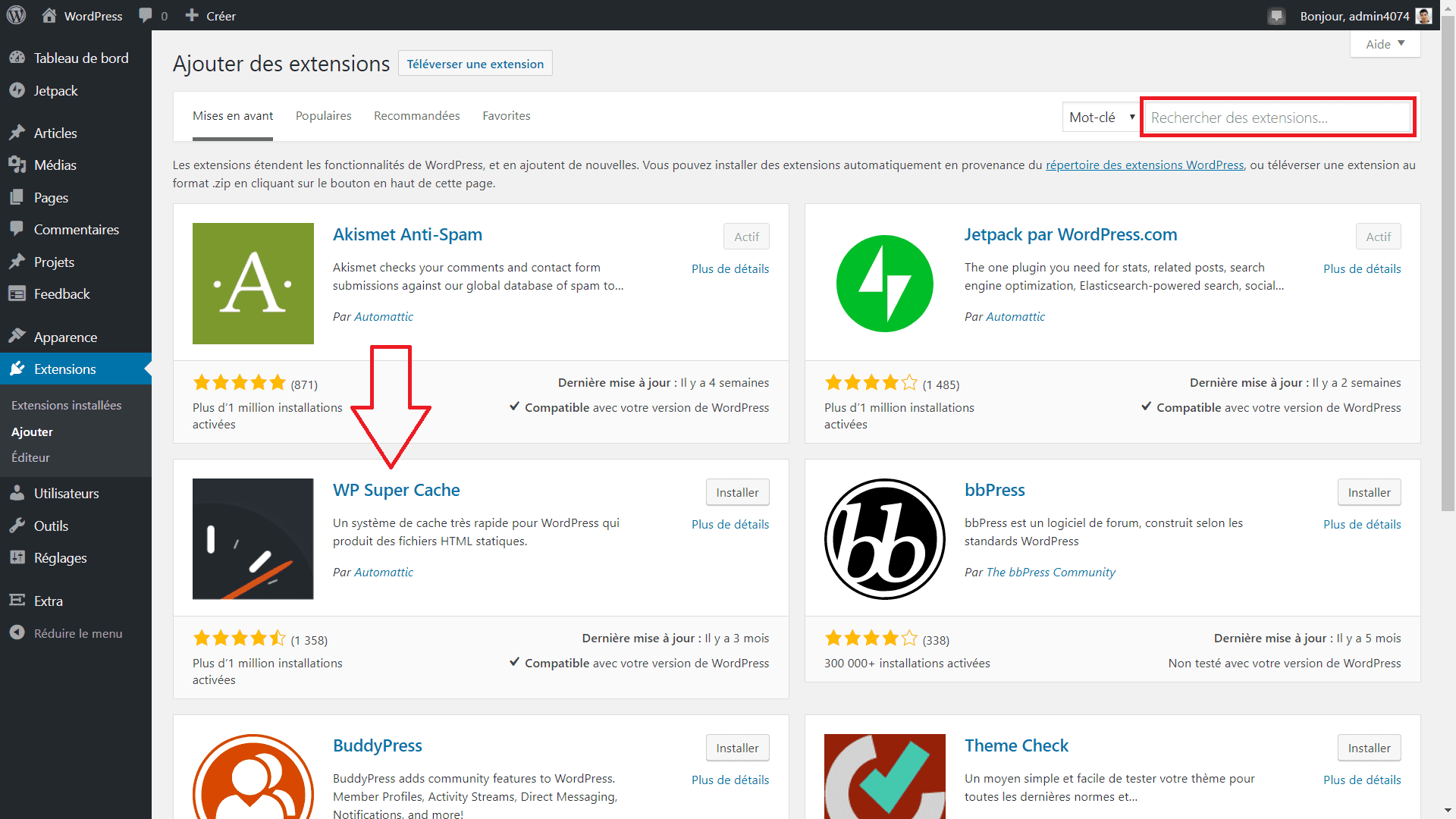
Task: Open the Médias sidebar icon
Action: [x=17, y=165]
